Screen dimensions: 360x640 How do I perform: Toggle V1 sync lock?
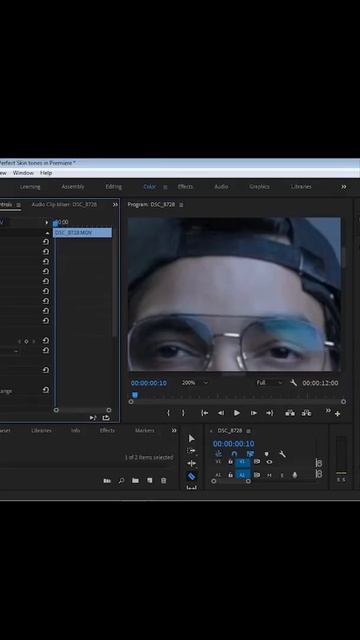click(x=257, y=462)
